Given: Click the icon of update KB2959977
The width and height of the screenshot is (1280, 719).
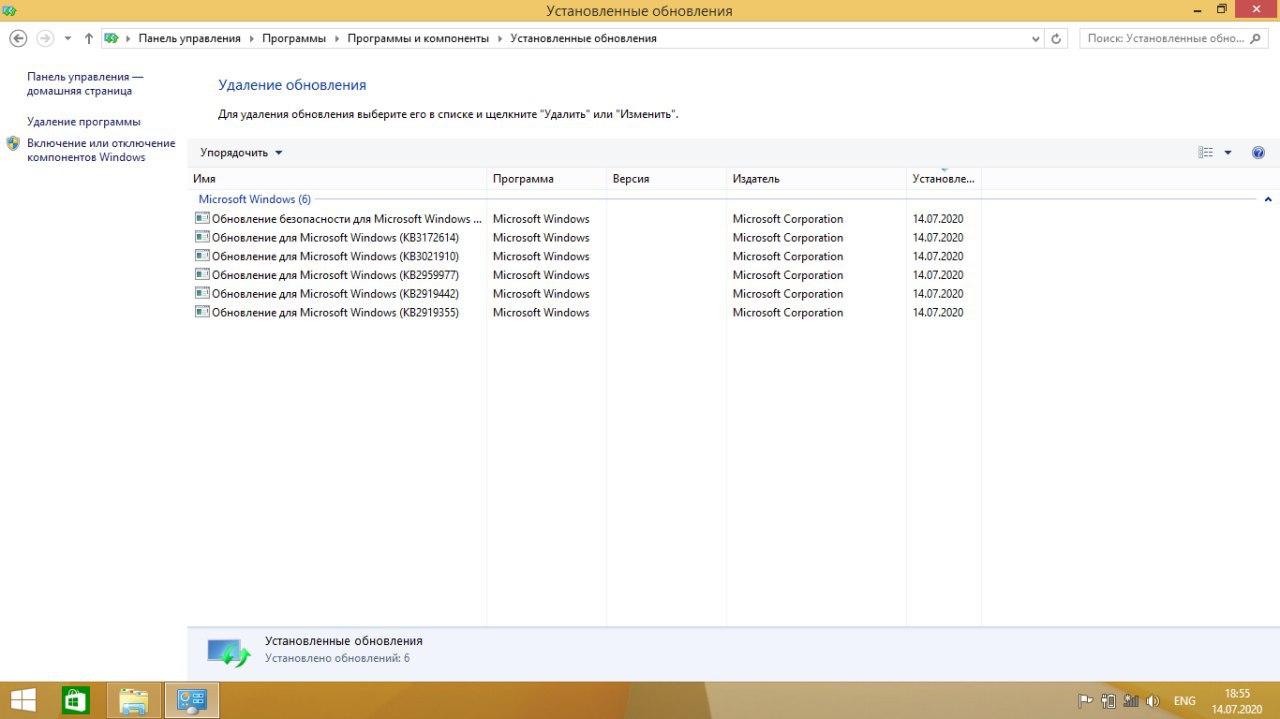Looking at the screenshot, I should tap(202, 274).
